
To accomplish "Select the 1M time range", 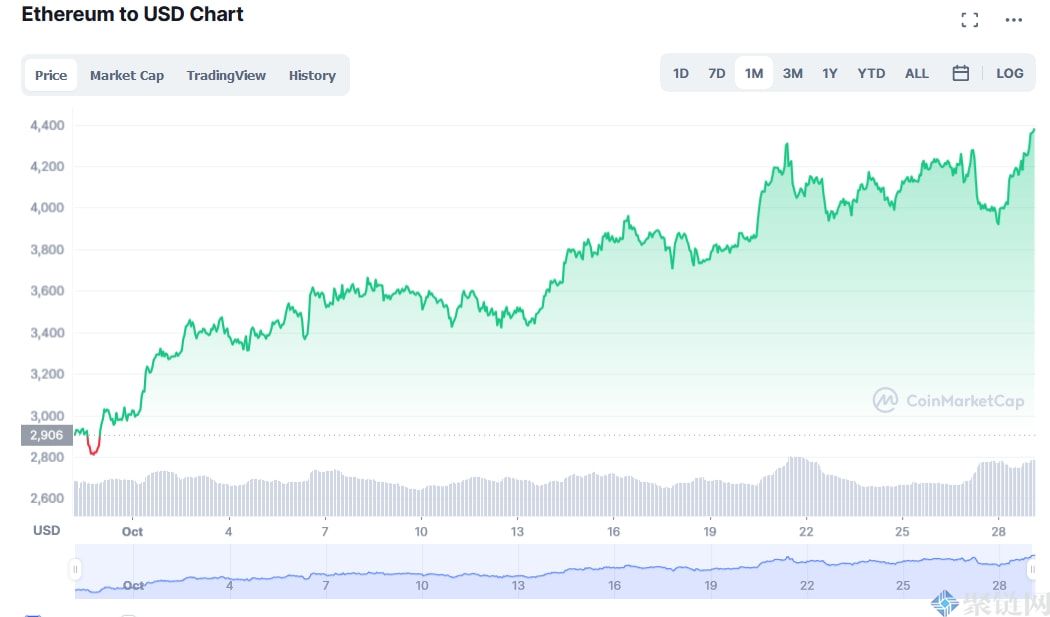I will tap(754, 73).
